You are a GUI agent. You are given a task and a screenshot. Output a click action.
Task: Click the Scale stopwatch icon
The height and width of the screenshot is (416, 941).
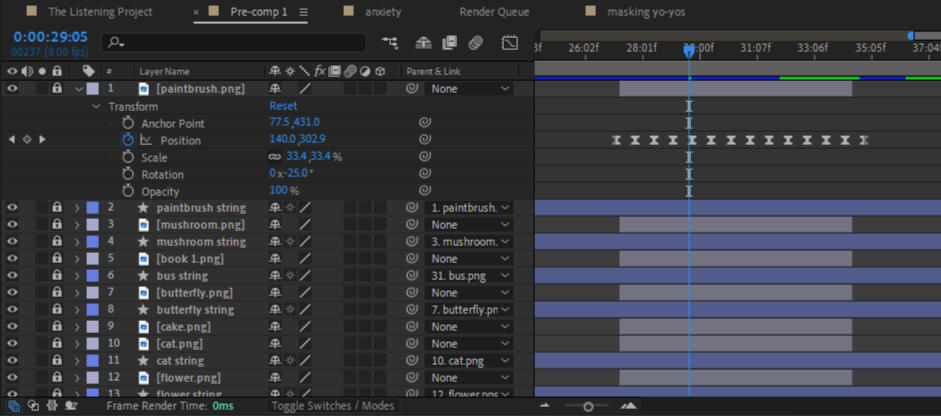click(x=128, y=157)
